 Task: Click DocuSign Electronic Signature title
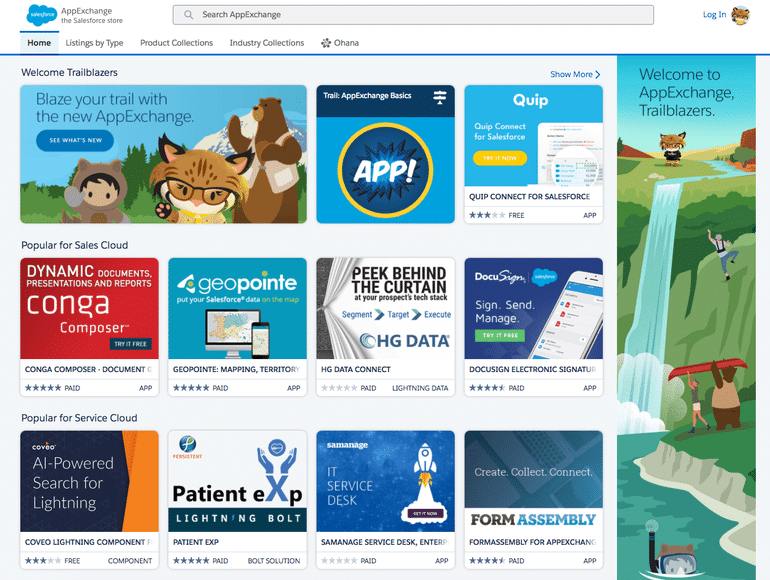tap(532, 369)
